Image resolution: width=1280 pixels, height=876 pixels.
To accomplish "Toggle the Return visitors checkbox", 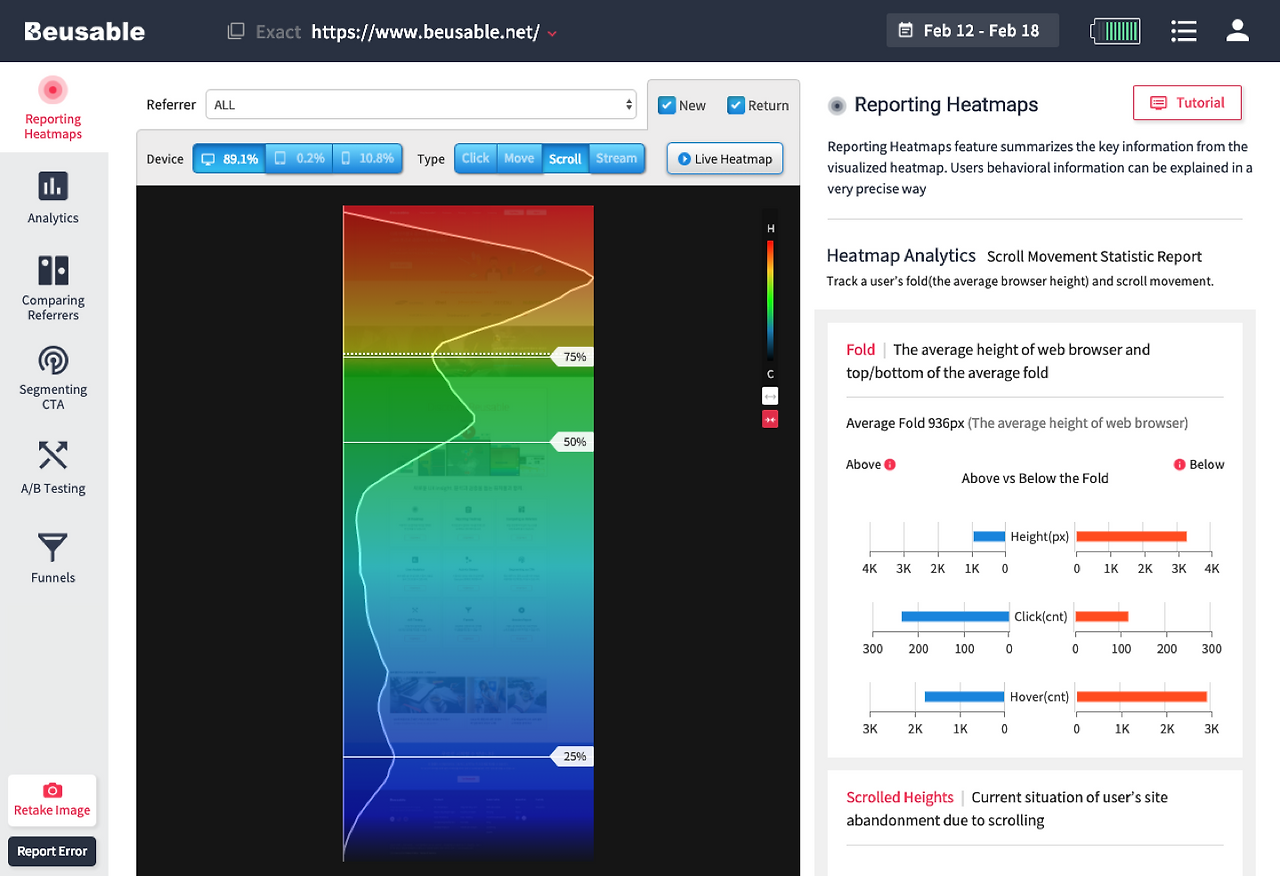I will (736, 105).
